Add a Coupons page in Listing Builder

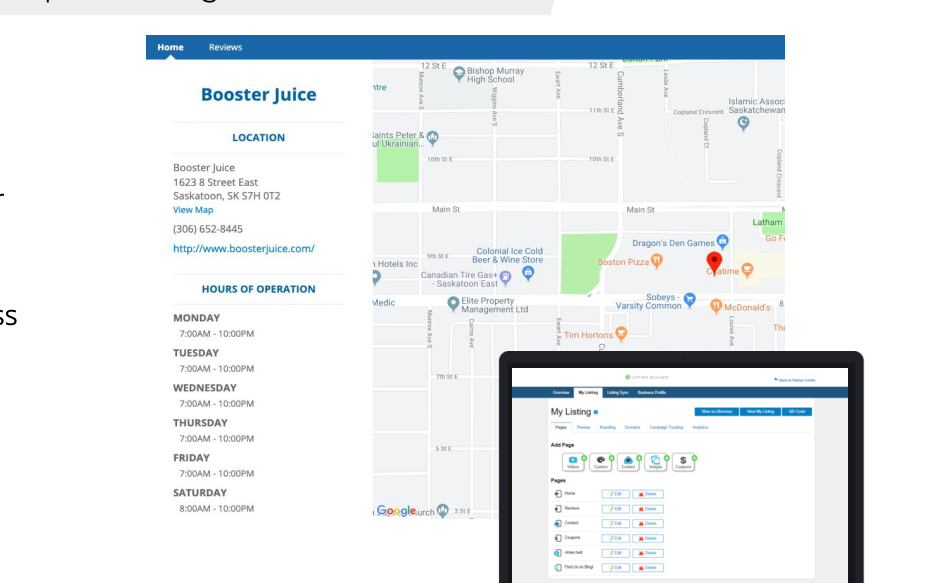(684, 462)
